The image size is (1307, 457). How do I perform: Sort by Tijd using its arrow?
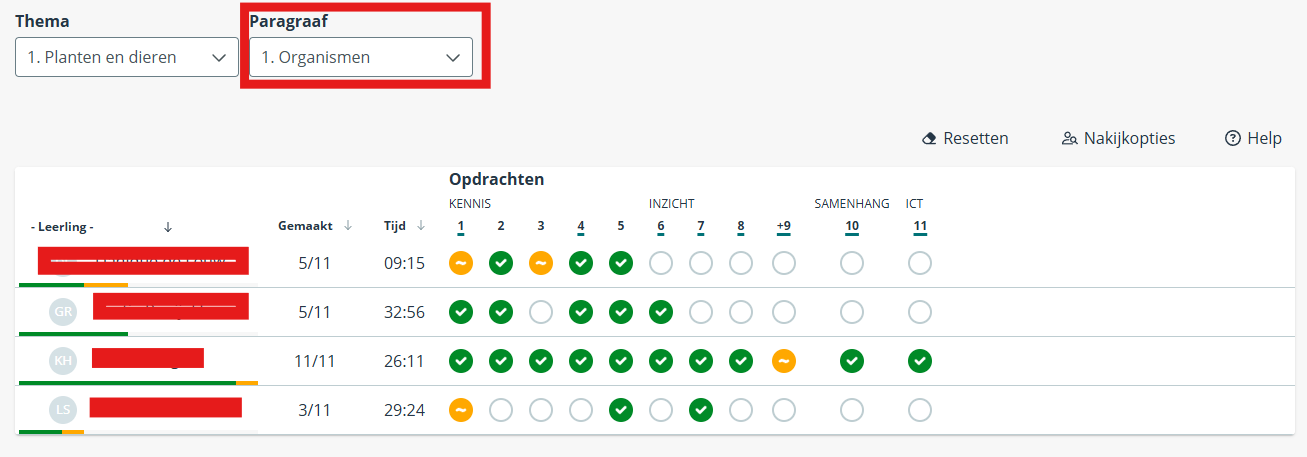pyautogui.click(x=421, y=226)
